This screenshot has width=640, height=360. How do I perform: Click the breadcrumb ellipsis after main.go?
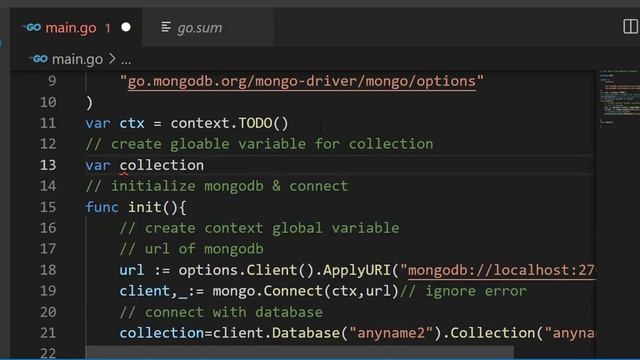[x=126, y=60]
